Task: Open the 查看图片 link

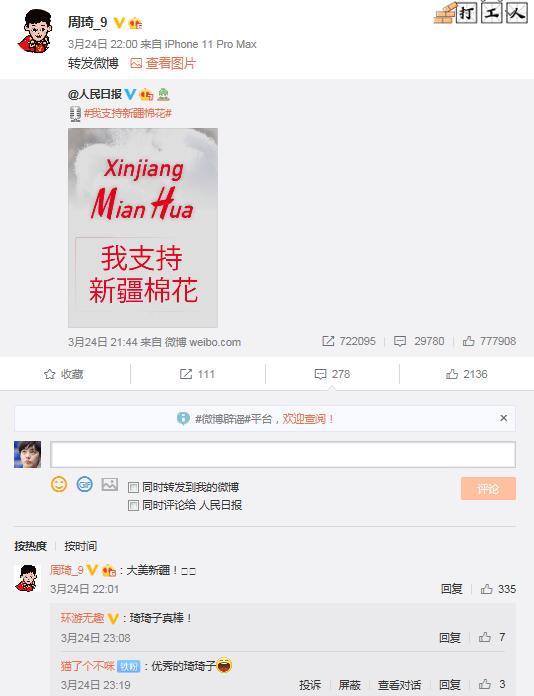Action: coord(163,63)
